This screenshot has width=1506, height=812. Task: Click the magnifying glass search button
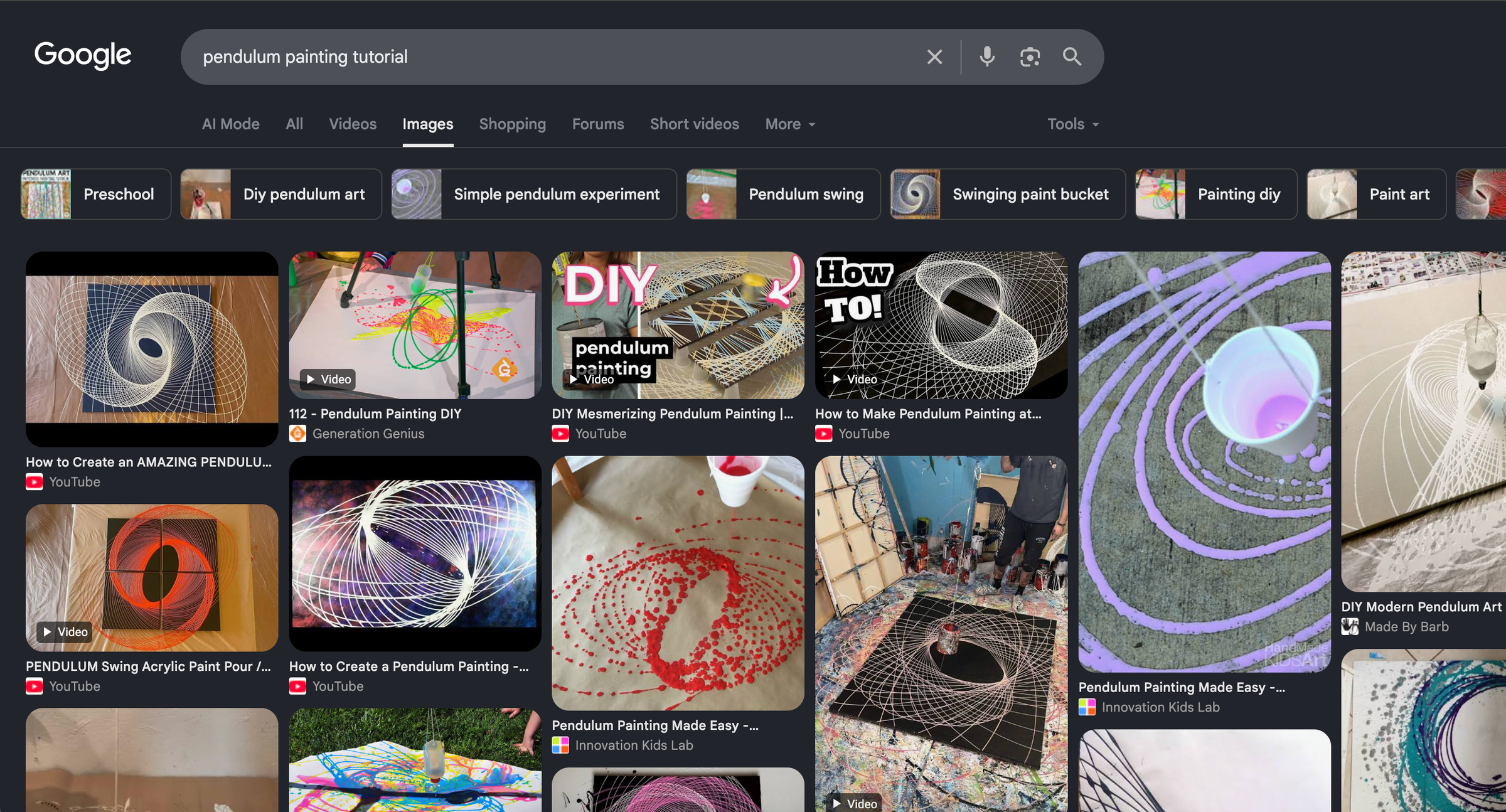(x=1072, y=57)
